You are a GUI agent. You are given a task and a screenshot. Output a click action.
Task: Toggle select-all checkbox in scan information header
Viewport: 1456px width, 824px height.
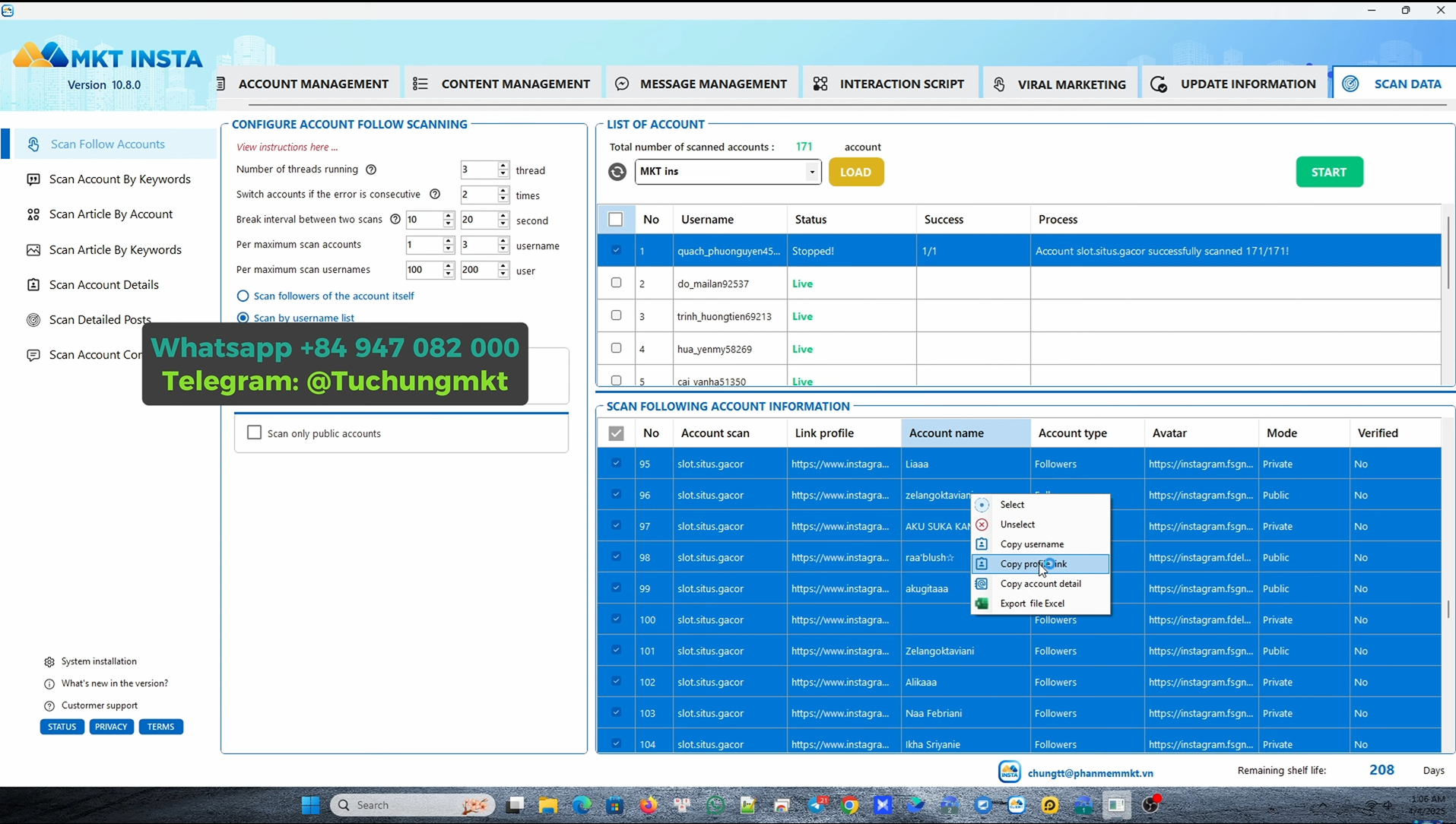616,433
